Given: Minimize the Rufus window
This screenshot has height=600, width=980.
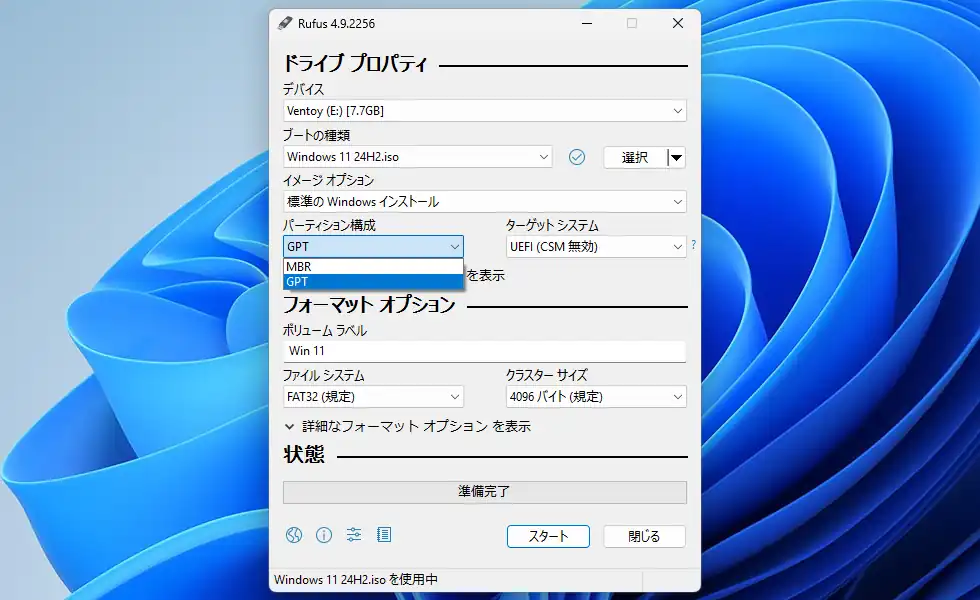Looking at the screenshot, I should click(x=587, y=24).
